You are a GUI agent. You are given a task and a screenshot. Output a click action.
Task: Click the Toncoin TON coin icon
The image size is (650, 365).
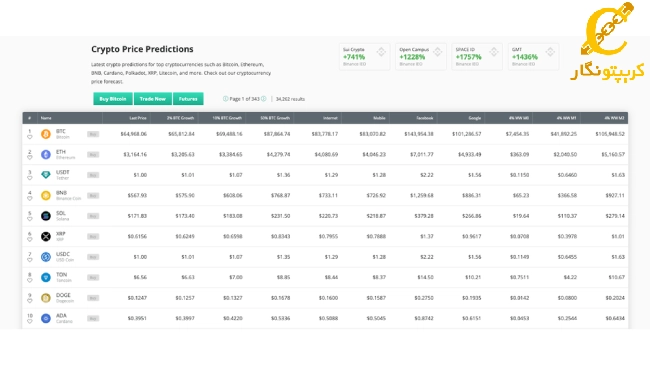[x=46, y=277]
